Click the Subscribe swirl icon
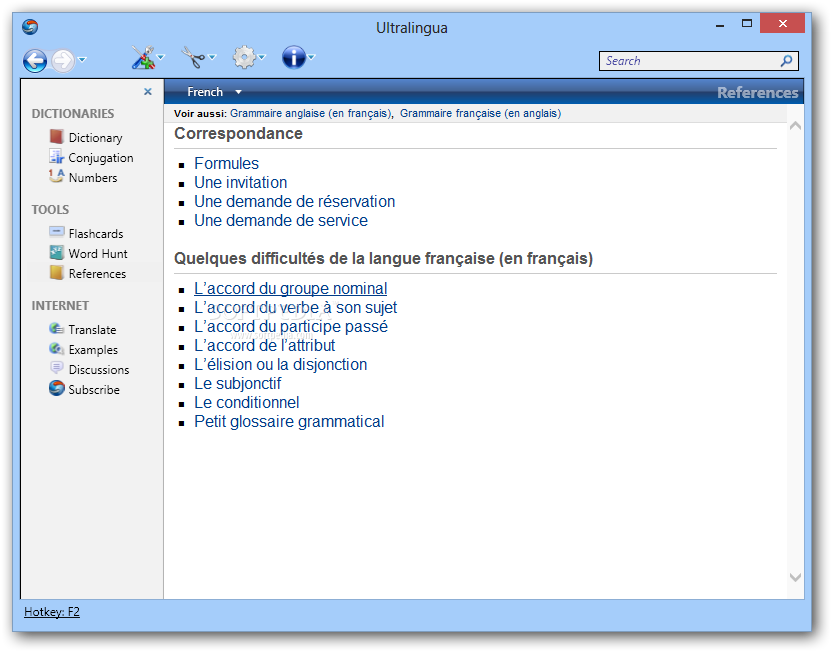The width and height of the screenshot is (832, 652). [56, 388]
